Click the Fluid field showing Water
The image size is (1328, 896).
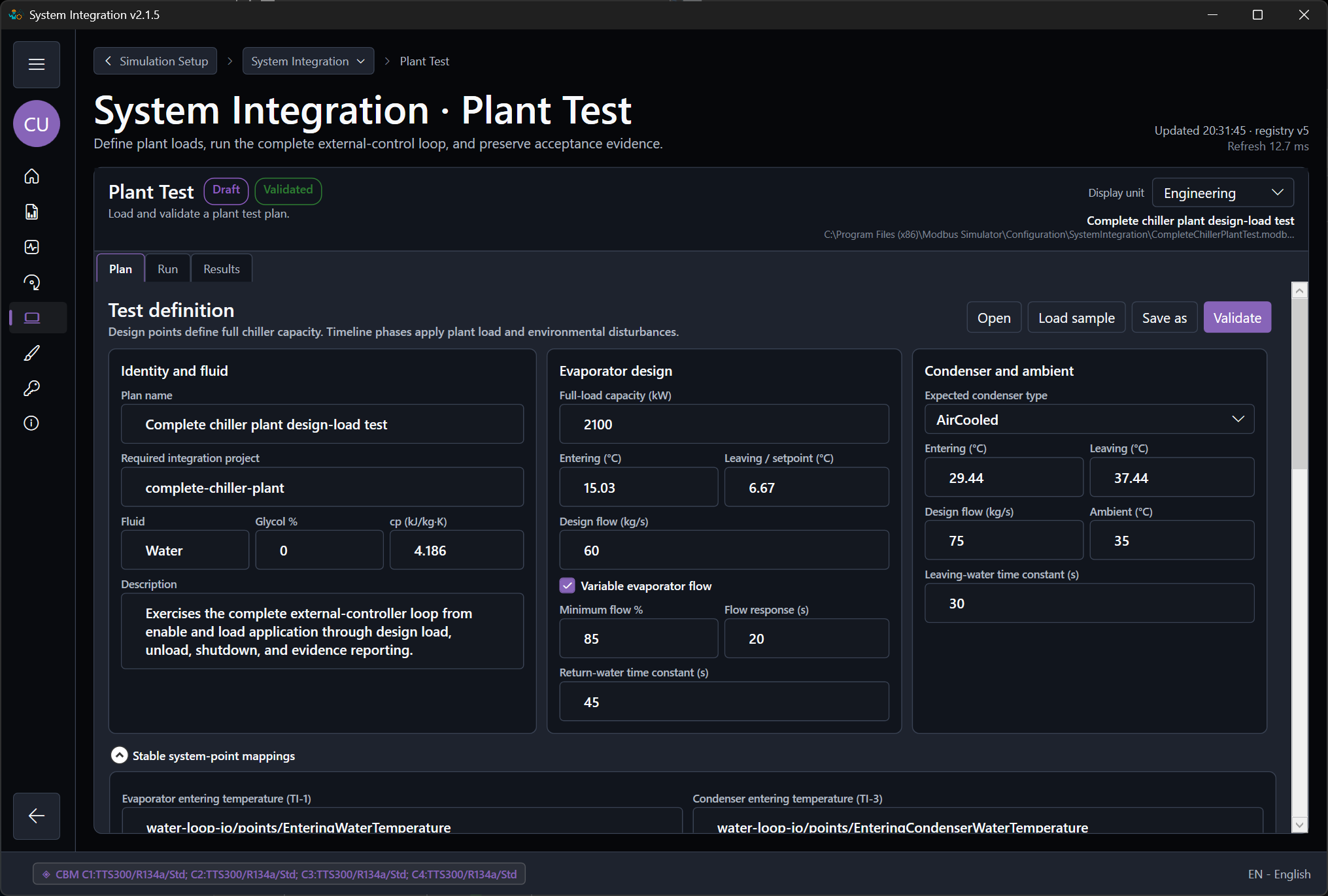tap(185, 550)
